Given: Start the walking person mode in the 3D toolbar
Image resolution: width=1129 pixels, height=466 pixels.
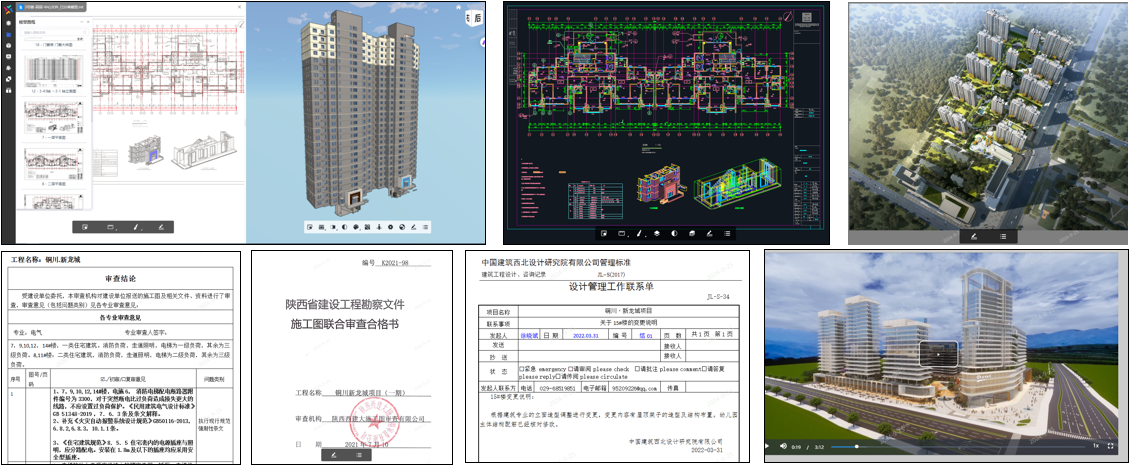Looking at the screenshot, I should [379, 227].
